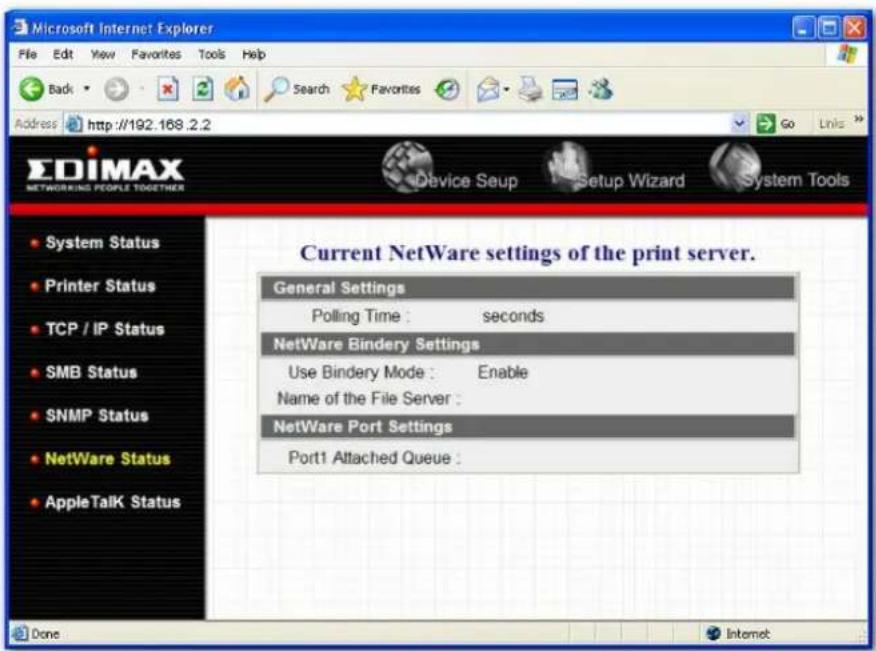Click the NetWare Port Settings header
The height and width of the screenshot is (651, 876).
[x=527, y=427]
